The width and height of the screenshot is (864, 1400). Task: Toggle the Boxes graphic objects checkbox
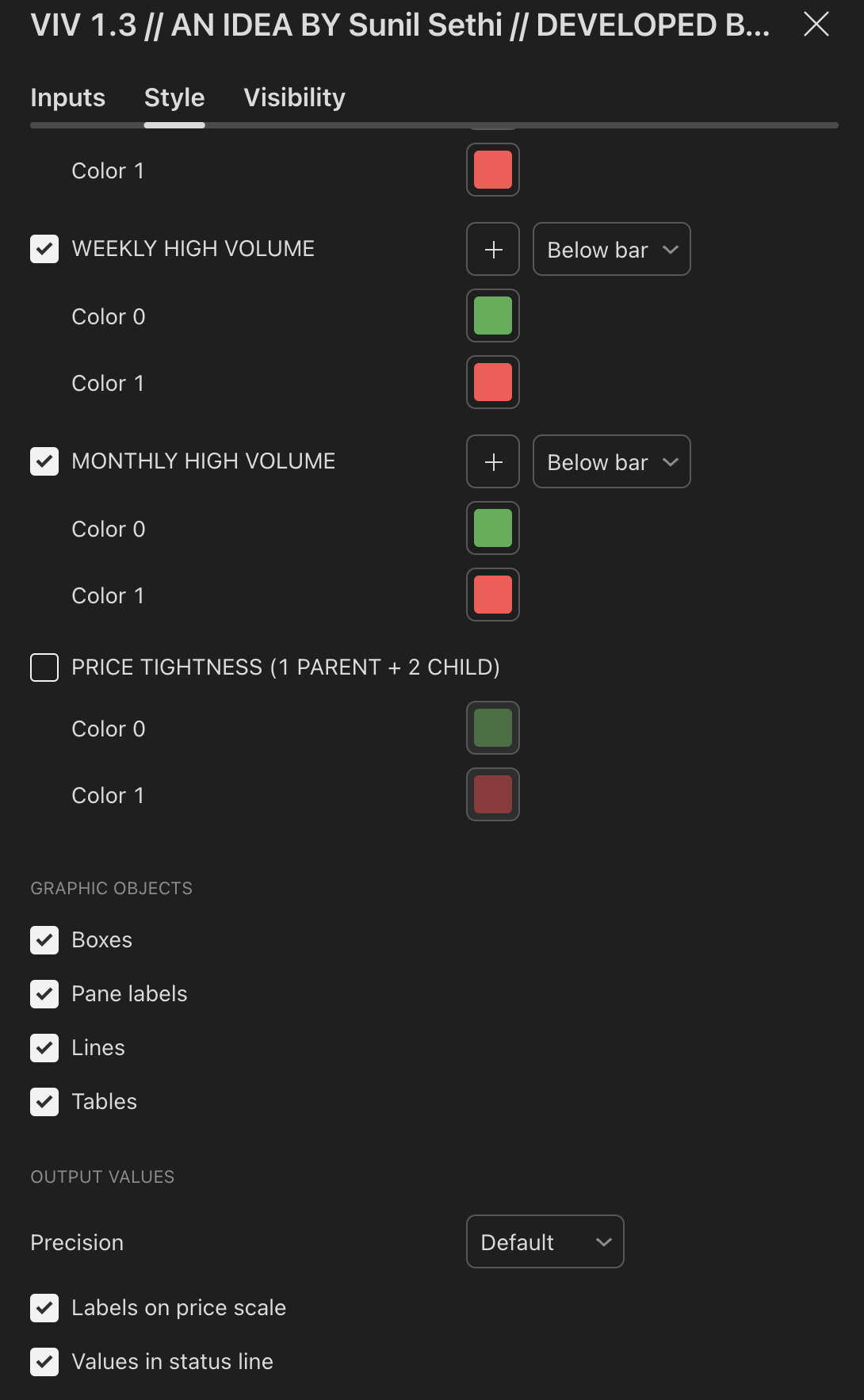coord(44,940)
